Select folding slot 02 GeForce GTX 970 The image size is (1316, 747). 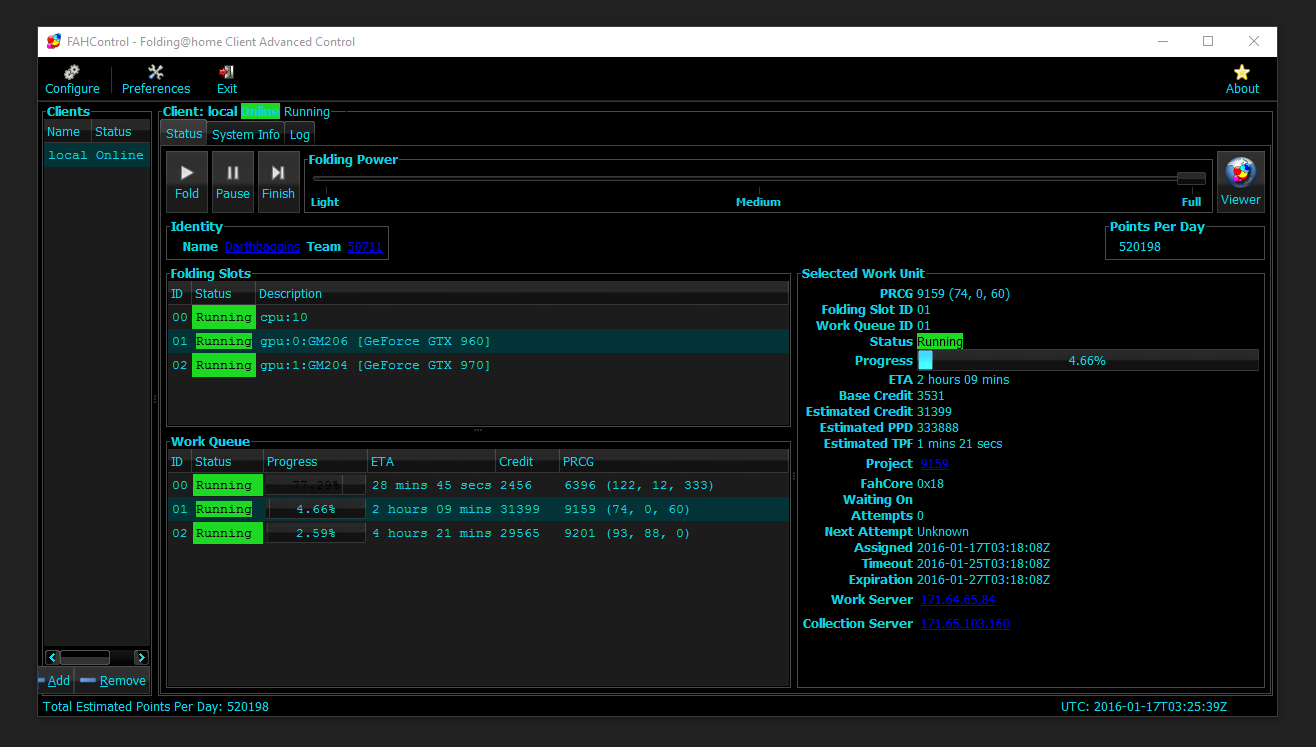point(478,365)
